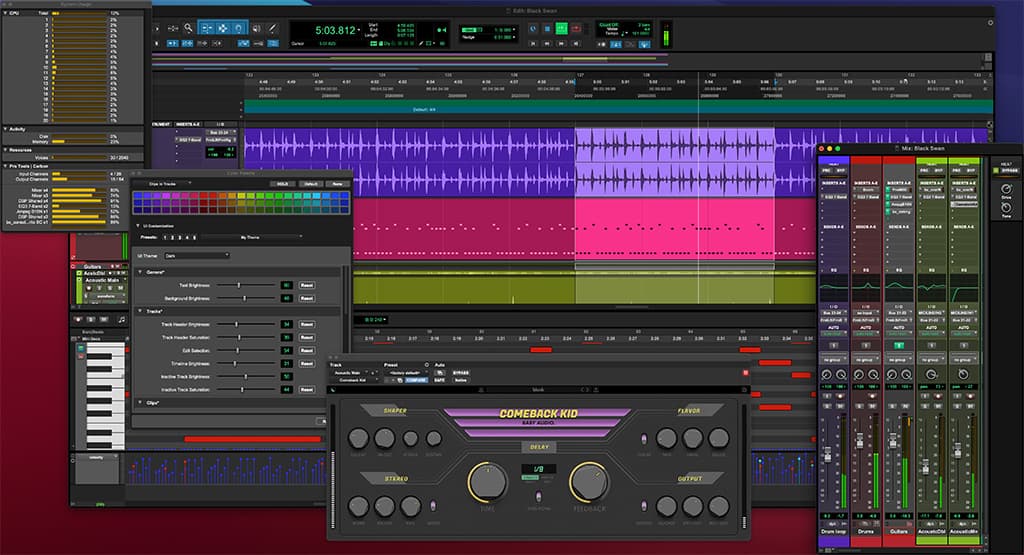
Task: Toggle the plugin BYPASS button
Action: 460,373
